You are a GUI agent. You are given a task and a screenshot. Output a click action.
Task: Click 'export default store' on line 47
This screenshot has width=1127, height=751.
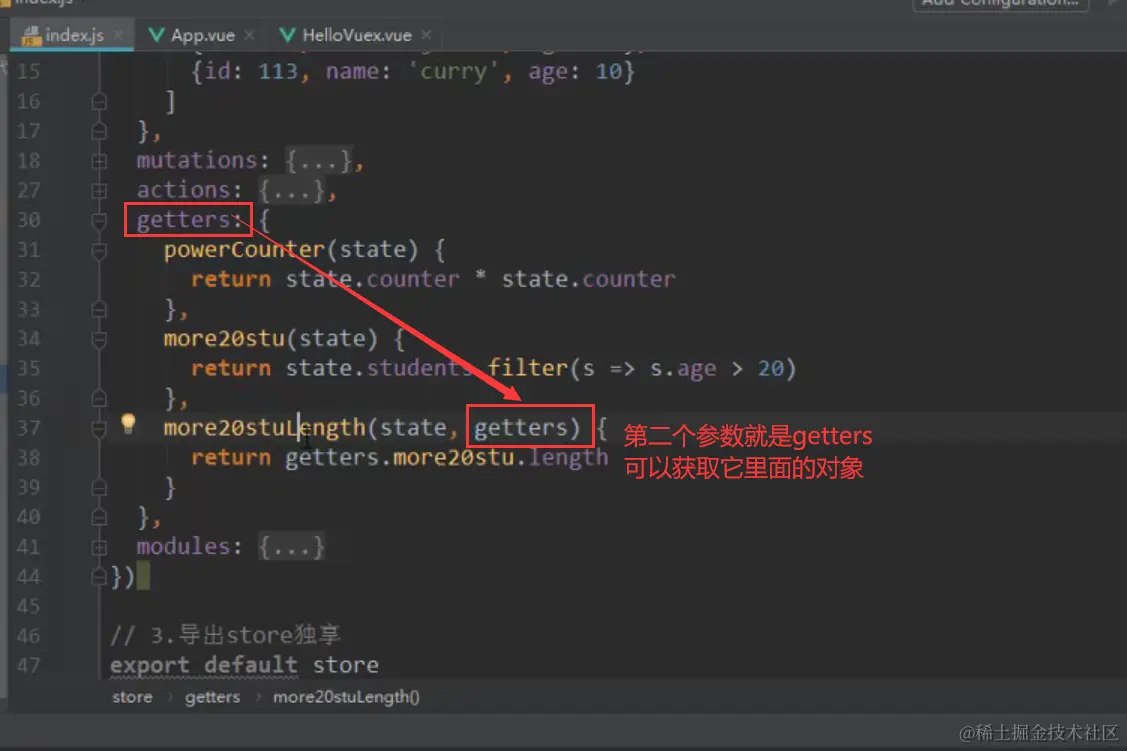point(244,665)
